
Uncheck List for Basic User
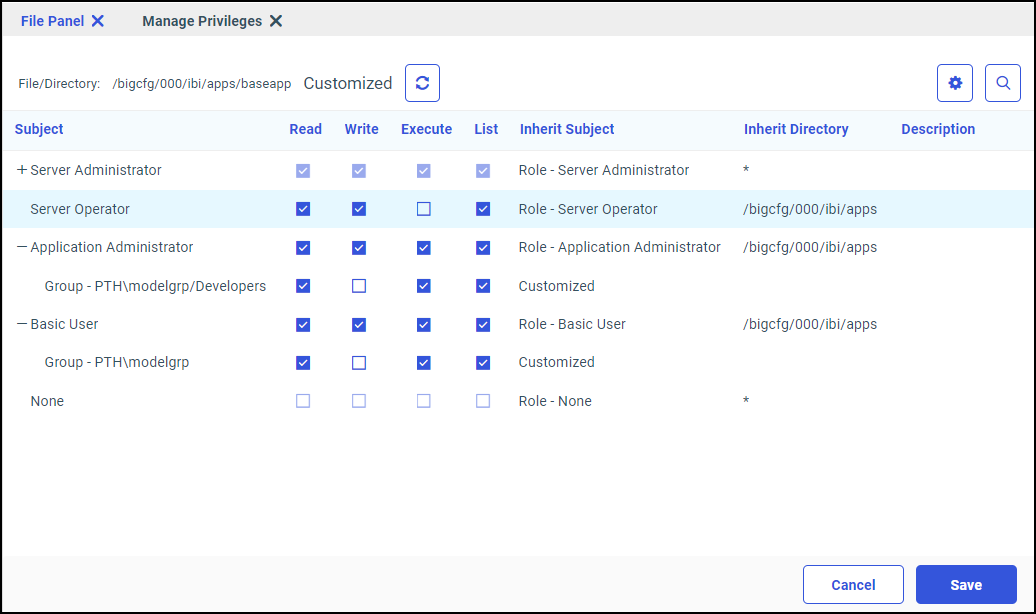pyautogui.click(x=483, y=324)
